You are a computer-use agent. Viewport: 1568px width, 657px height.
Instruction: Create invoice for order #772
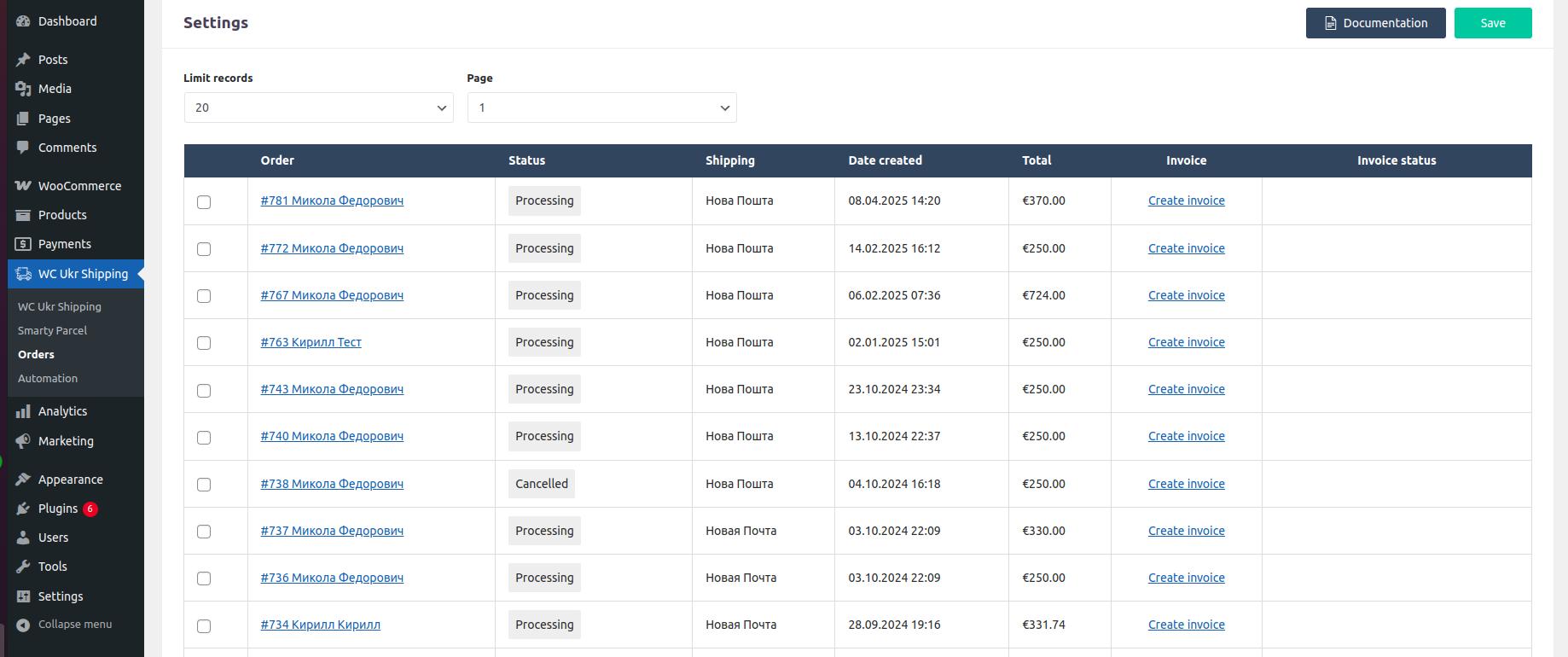(x=1186, y=248)
